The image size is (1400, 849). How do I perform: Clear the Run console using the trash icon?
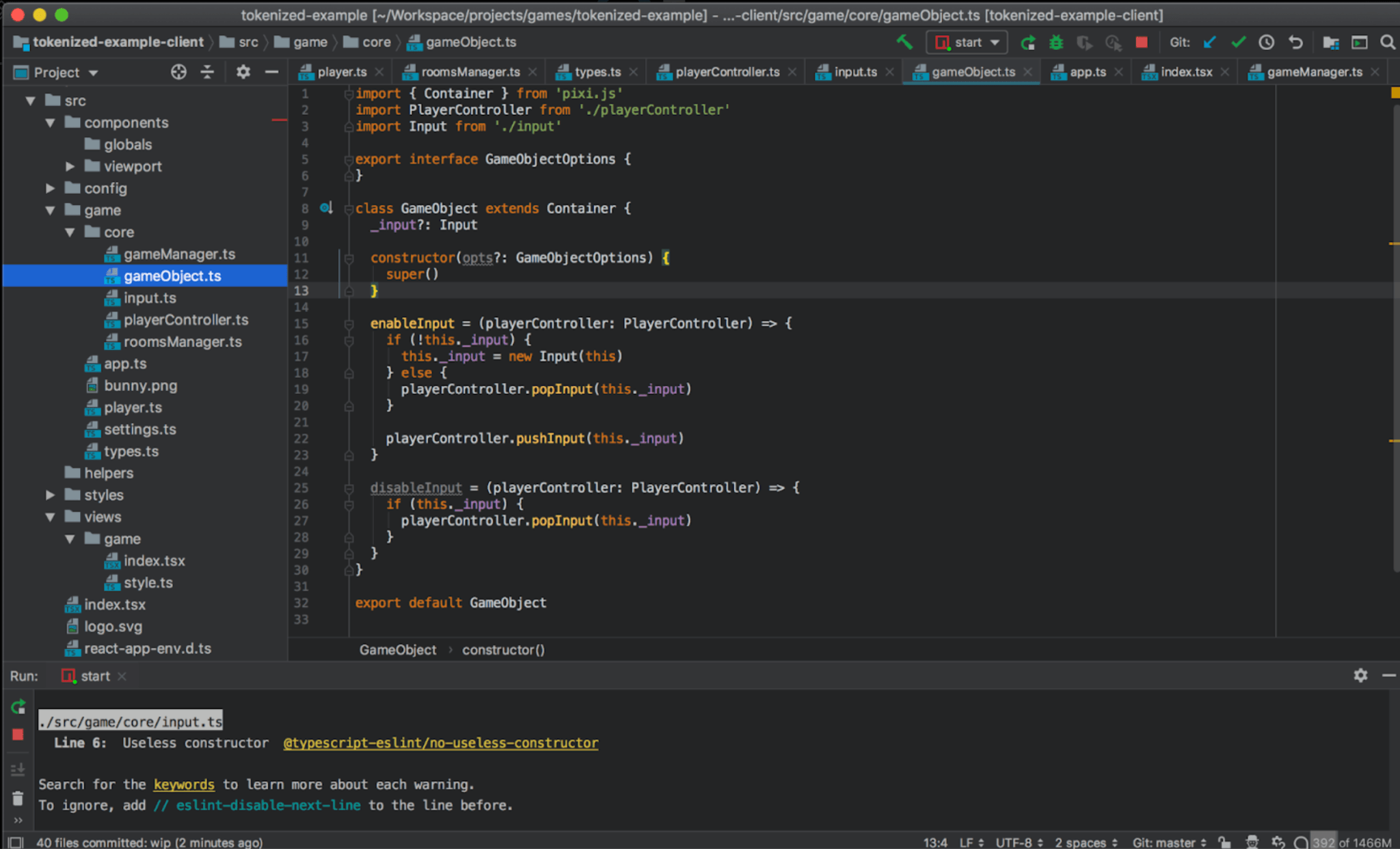click(x=18, y=798)
